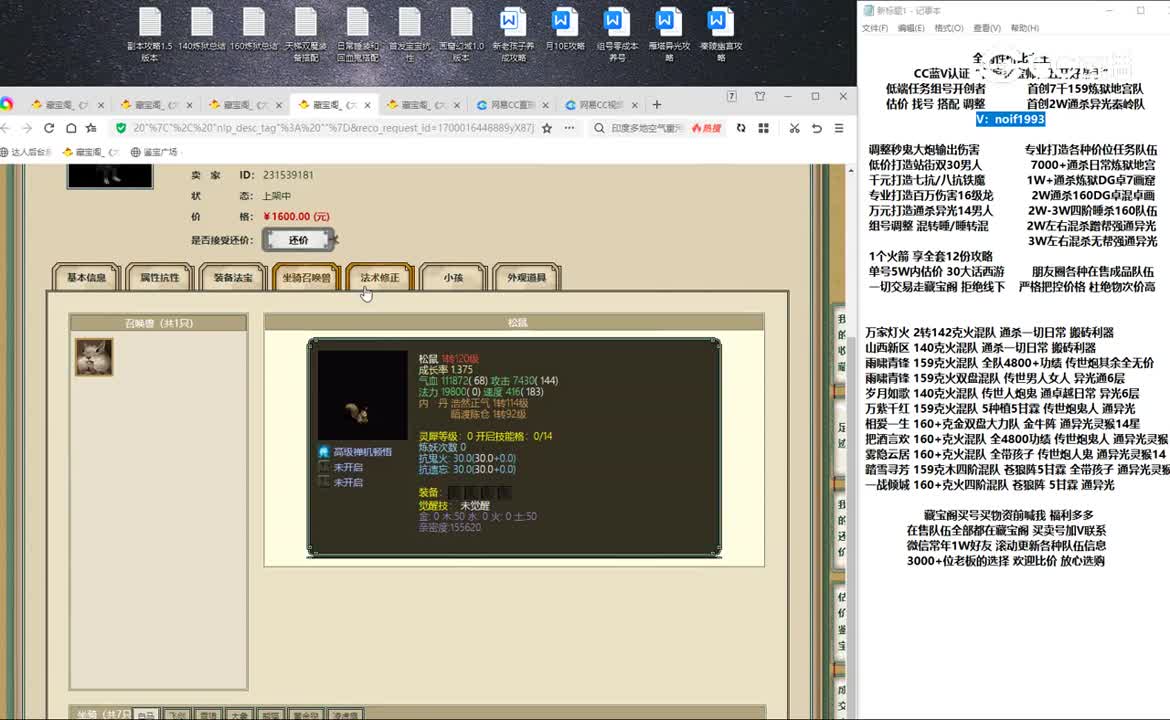Switch to the 外观道具 tab
The width and height of the screenshot is (1170, 720).
pyautogui.click(x=526, y=277)
